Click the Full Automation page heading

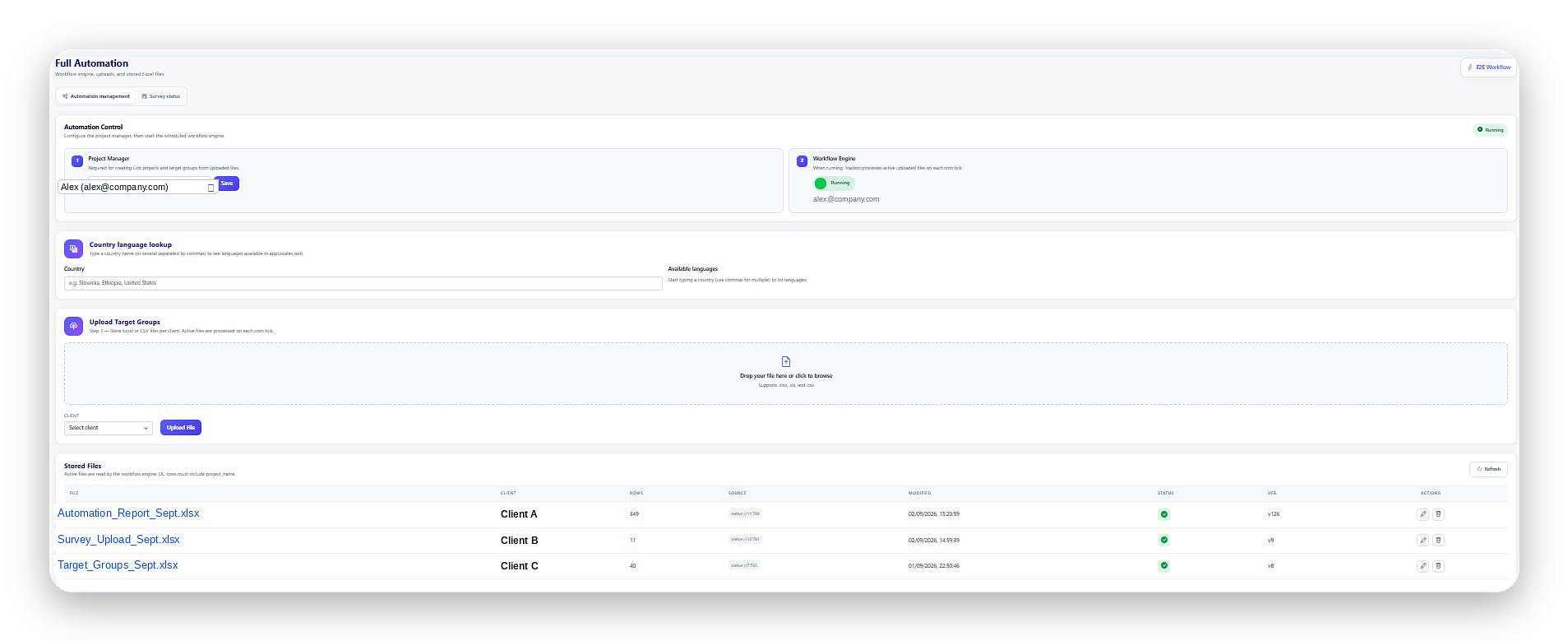point(91,63)
